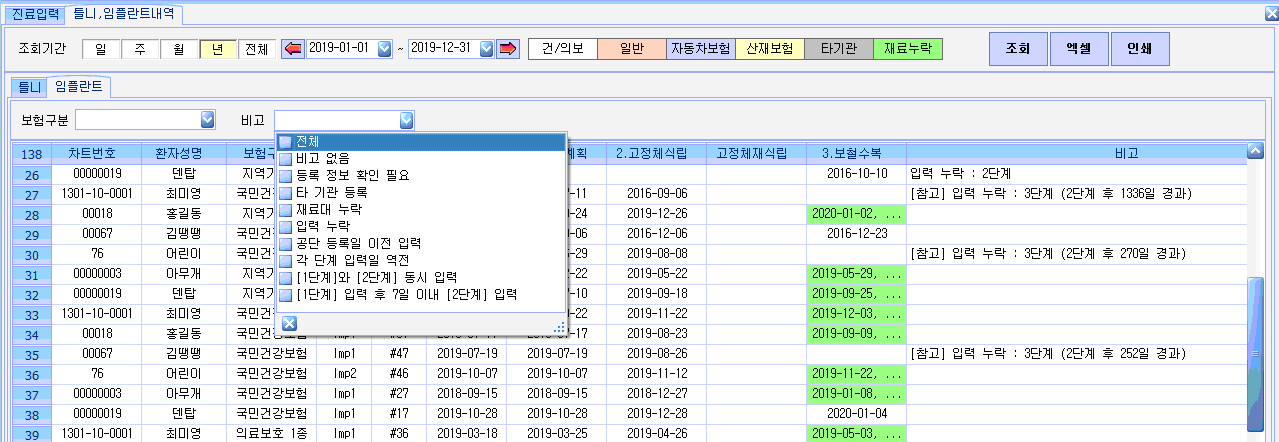Image resolution: width=1279 pixels, height=442 pixels.
Task: Click the dropdown list resize grip icon
Action: [560, 326]
